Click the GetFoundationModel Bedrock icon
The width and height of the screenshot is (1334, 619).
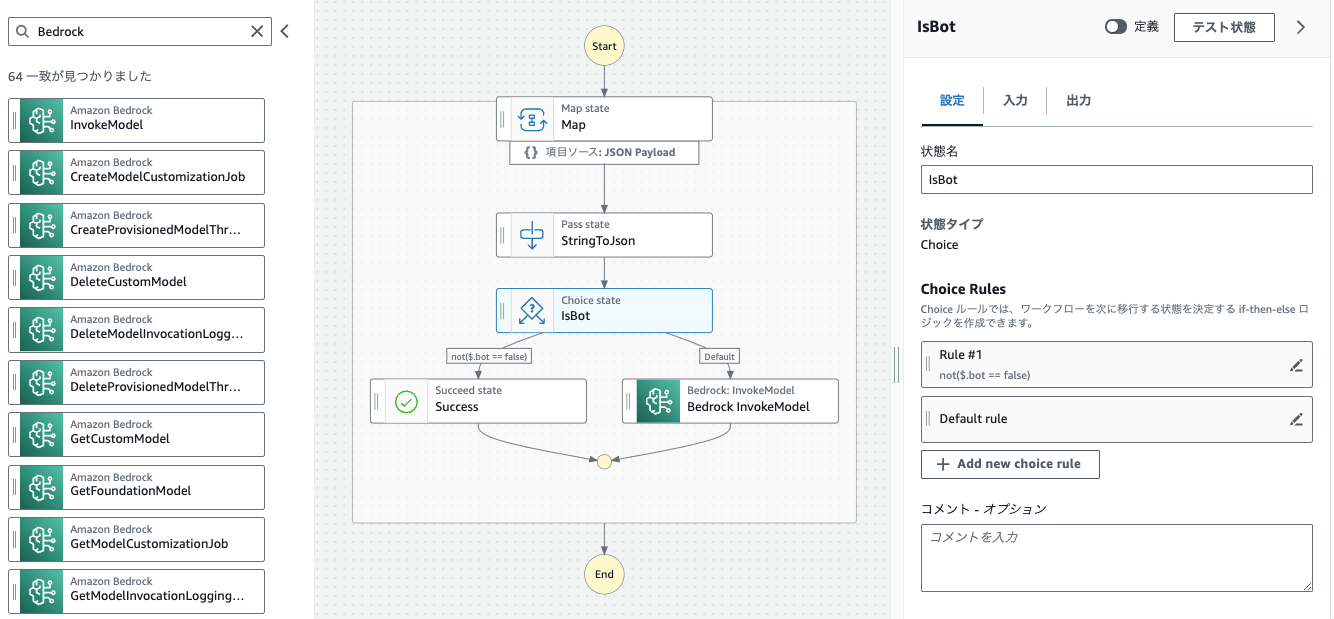41,487
